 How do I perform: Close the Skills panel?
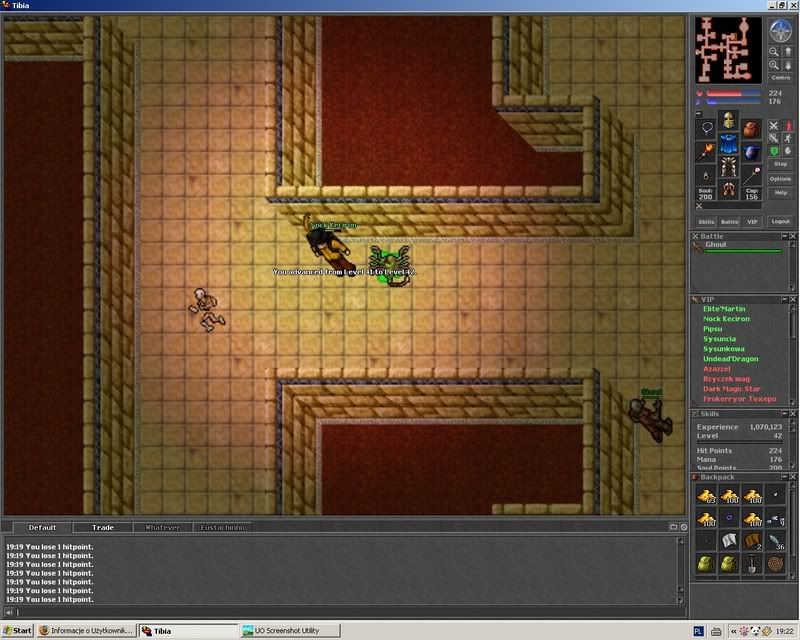[793, 414]
